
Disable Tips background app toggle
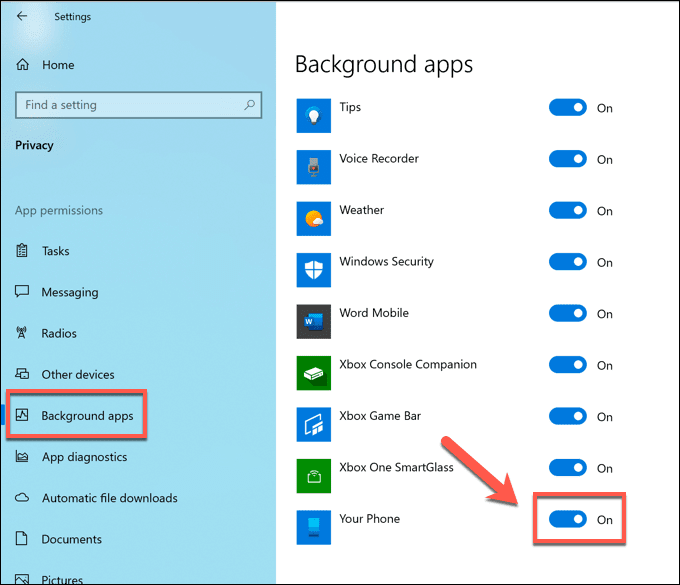[x=568, y=108]
